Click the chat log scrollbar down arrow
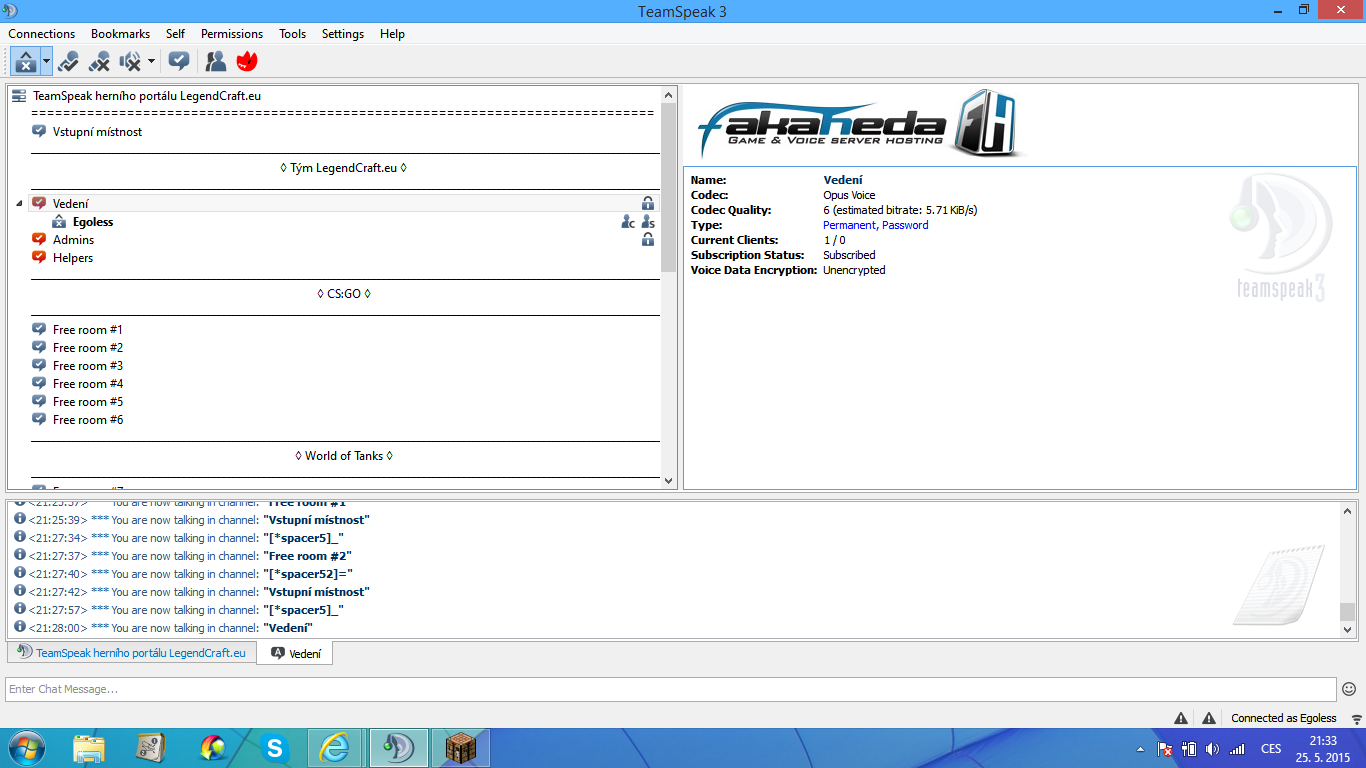This screenshot has height=768, width=1366. 1347,630
